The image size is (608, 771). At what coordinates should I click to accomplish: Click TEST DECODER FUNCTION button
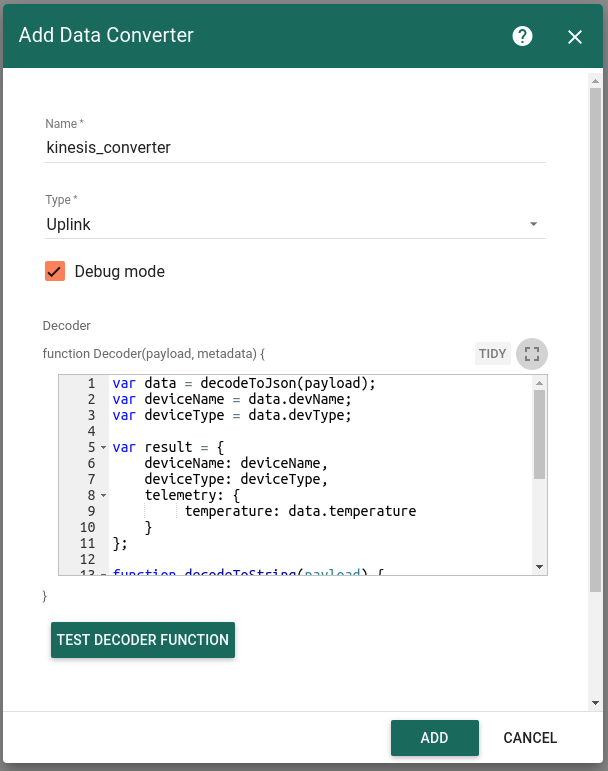[143, 640]
